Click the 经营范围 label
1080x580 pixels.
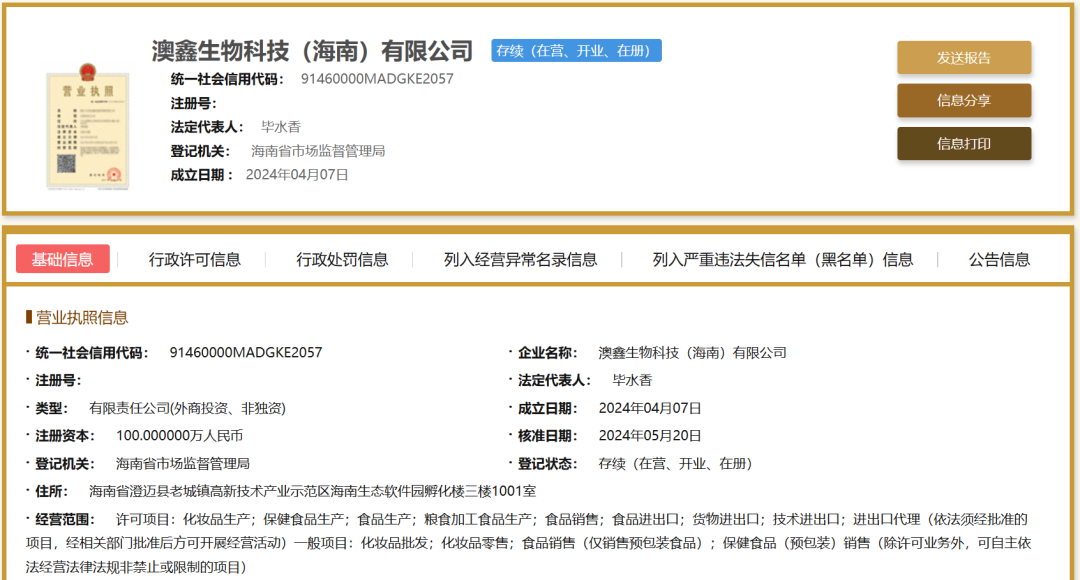tap(65, 519)
